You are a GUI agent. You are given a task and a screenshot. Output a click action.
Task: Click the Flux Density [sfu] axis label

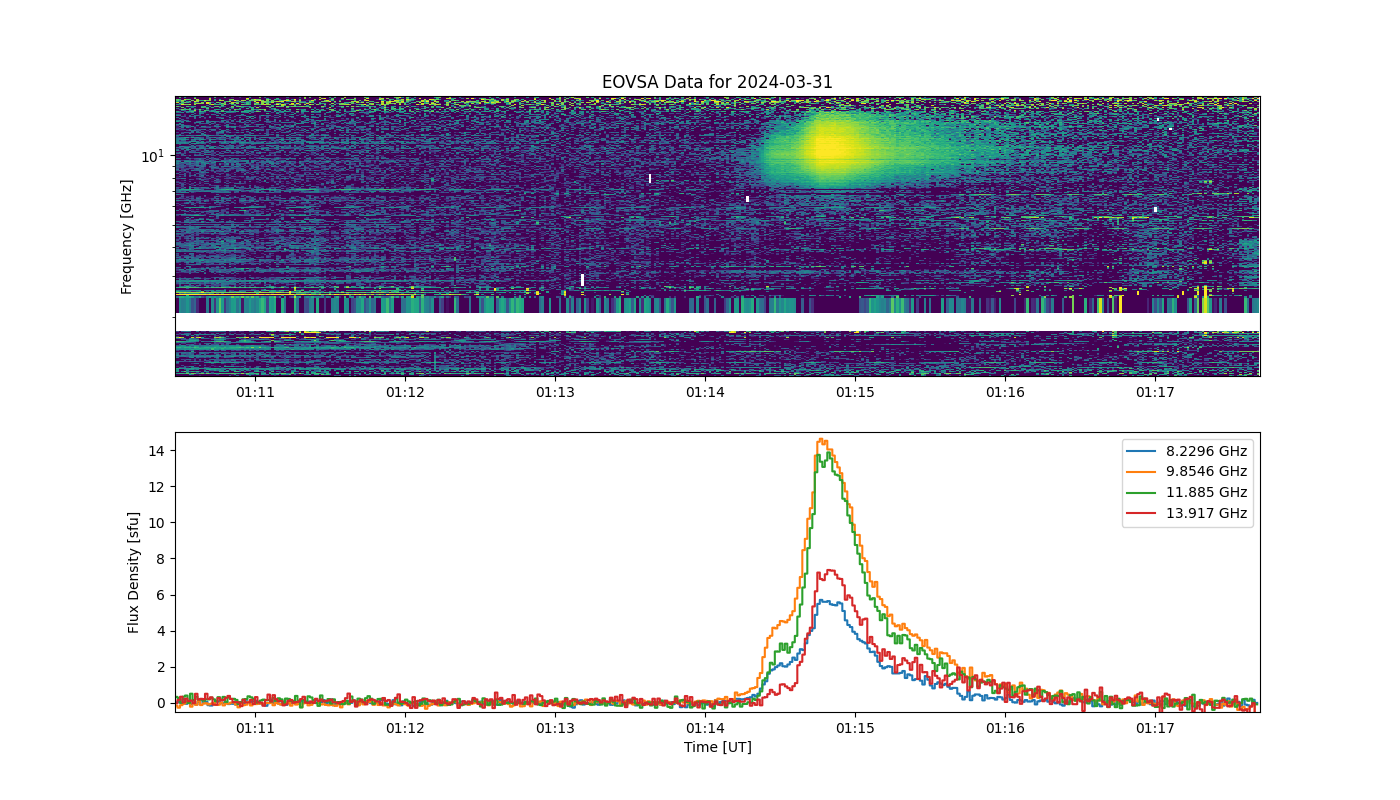click(134, 573)
